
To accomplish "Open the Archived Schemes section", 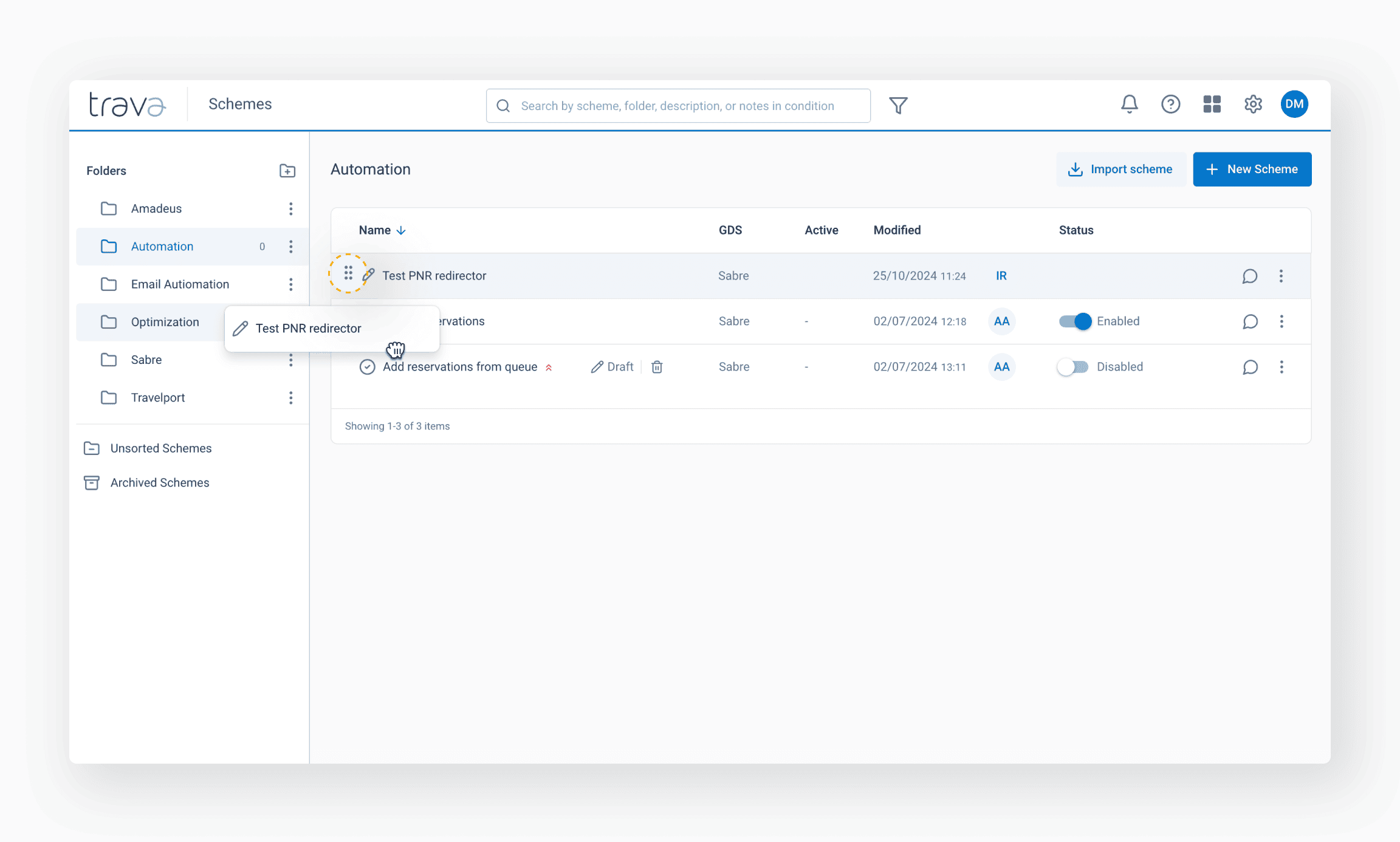I will (x=159, y=483).
